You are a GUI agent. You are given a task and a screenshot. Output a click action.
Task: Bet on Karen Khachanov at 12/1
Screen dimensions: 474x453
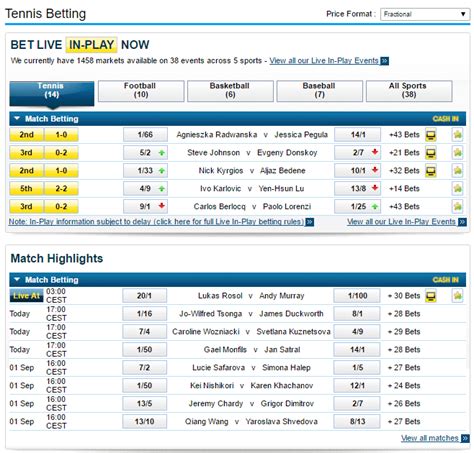click(357, 386)
